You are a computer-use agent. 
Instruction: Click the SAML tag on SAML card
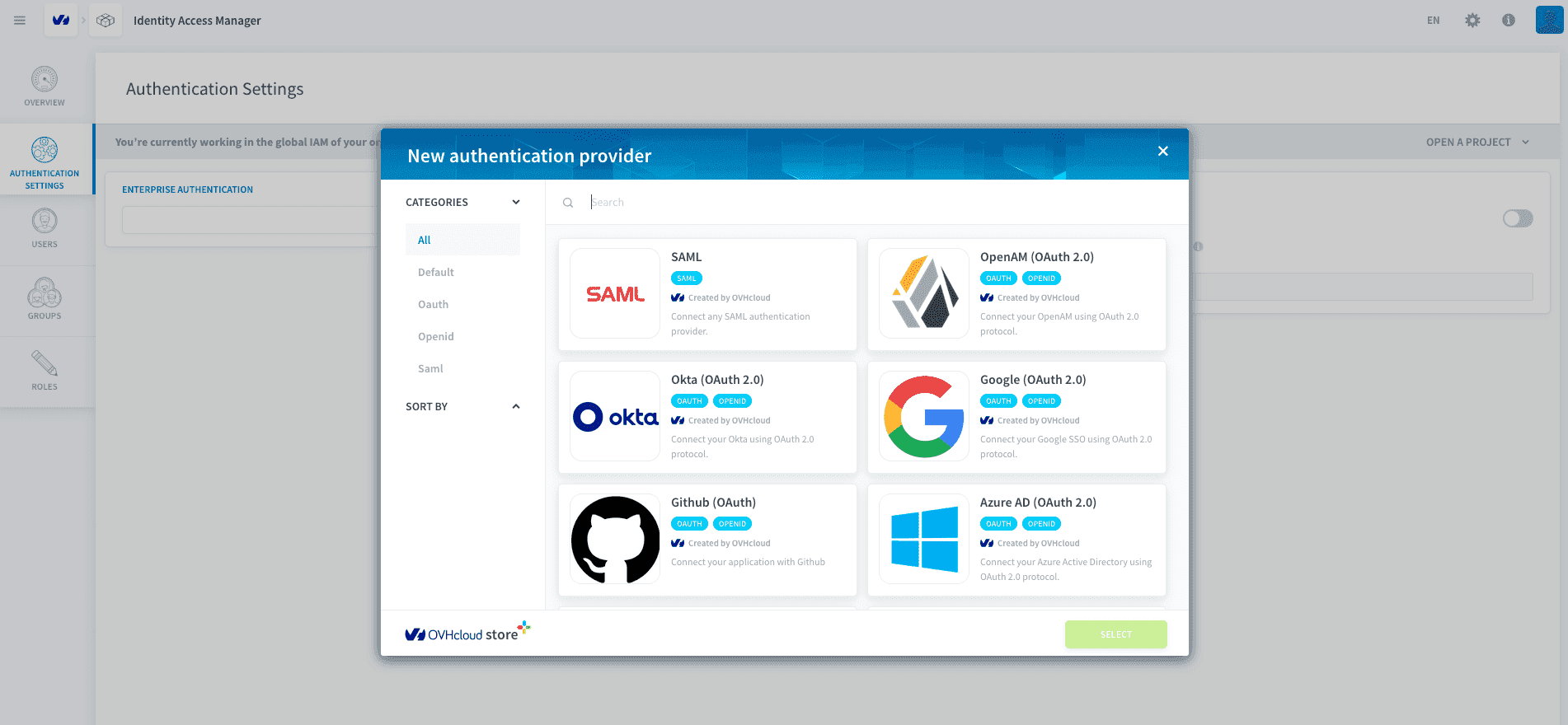pos(687,278)
